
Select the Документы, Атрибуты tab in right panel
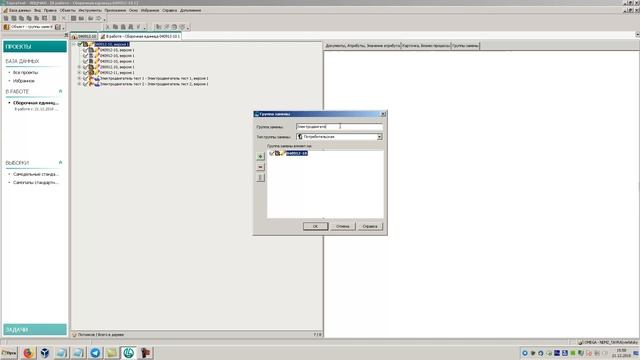tap(362, 46)
